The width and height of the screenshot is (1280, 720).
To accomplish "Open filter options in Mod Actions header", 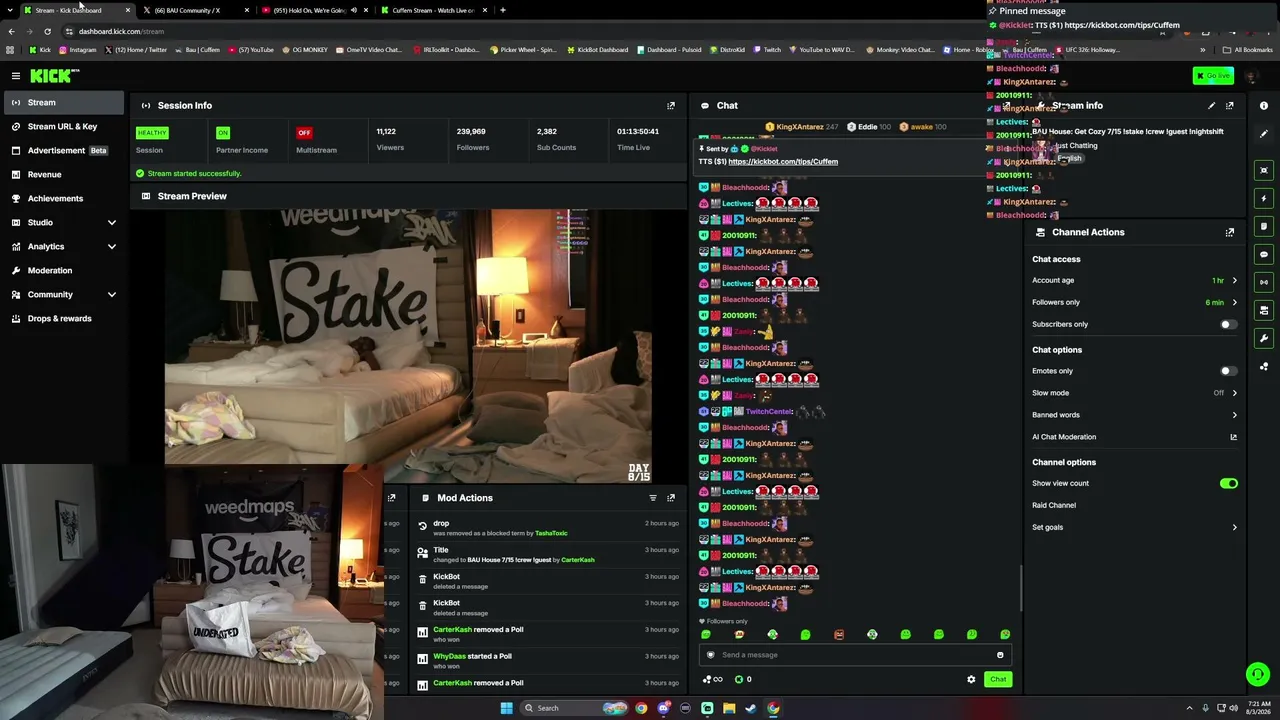I will click(653, 498).
